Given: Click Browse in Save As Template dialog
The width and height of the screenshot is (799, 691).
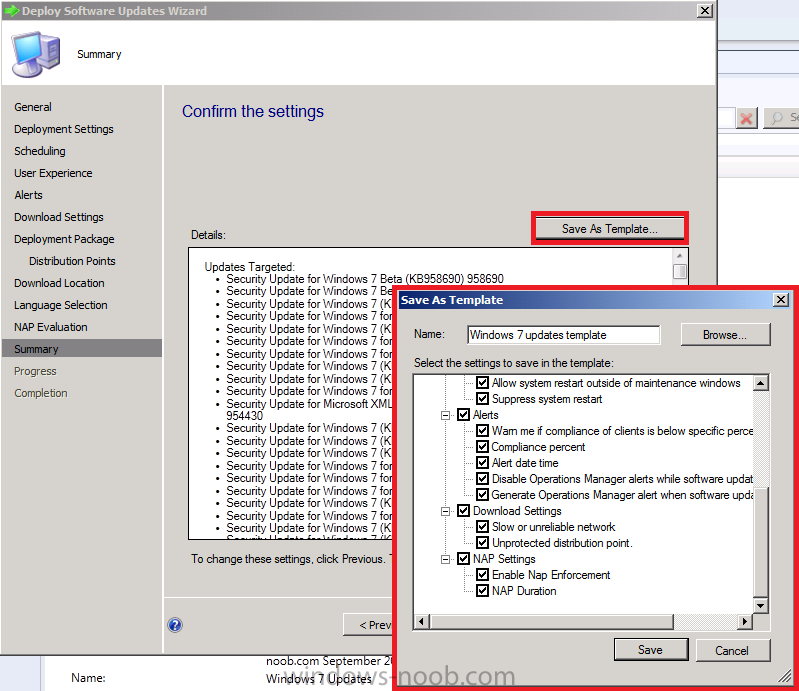Looking at the screenshot, I should pos(725,335).
